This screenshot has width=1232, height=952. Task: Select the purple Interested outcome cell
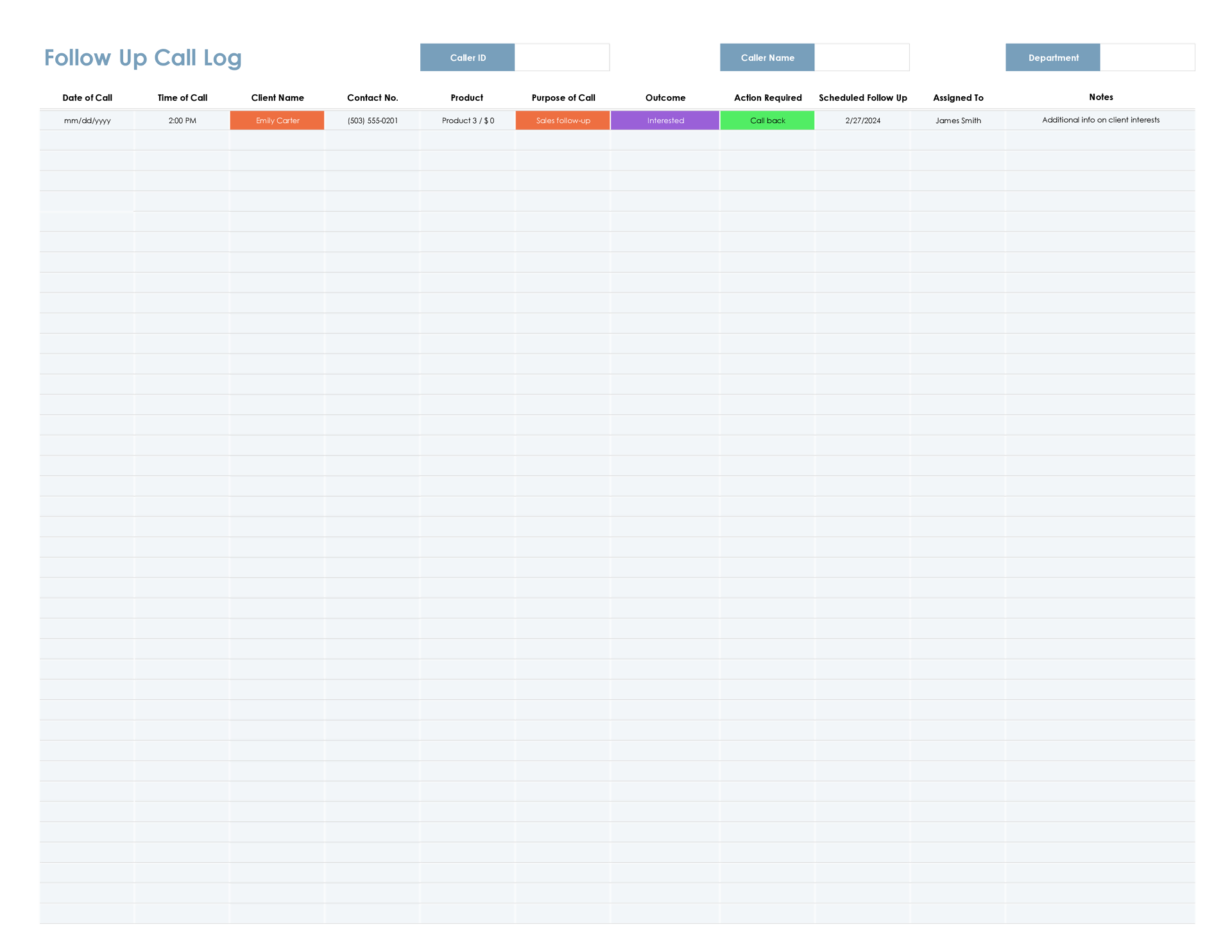[665, 120]
